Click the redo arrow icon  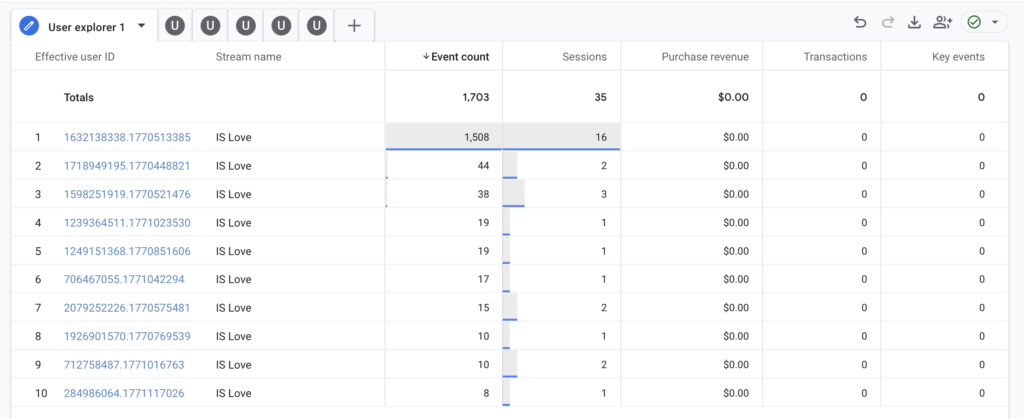tap(887, 23)
